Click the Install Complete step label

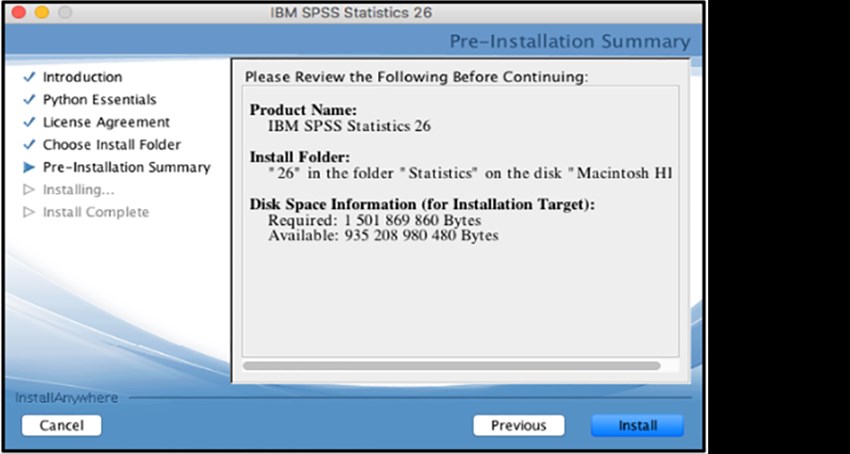tap(96, 212)
